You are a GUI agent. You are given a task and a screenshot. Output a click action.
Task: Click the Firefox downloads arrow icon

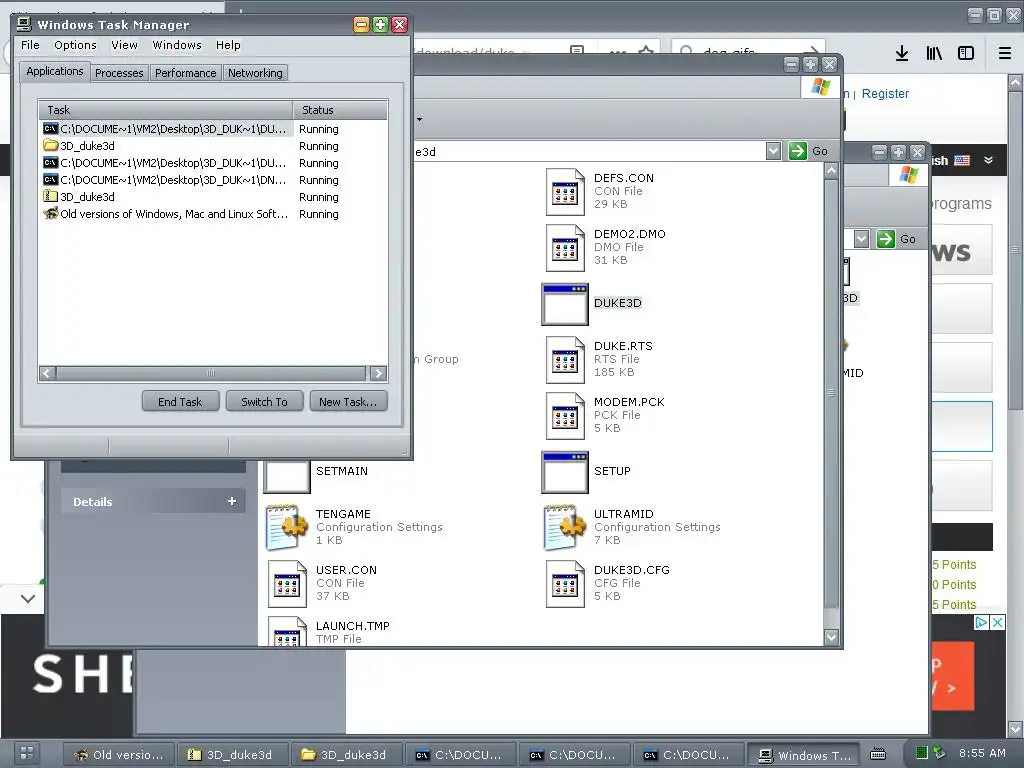pos(902,53)
